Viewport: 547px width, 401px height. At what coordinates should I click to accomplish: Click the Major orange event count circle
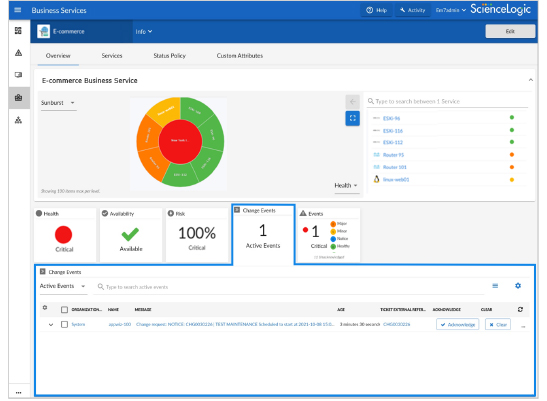[x=333, y=224]
